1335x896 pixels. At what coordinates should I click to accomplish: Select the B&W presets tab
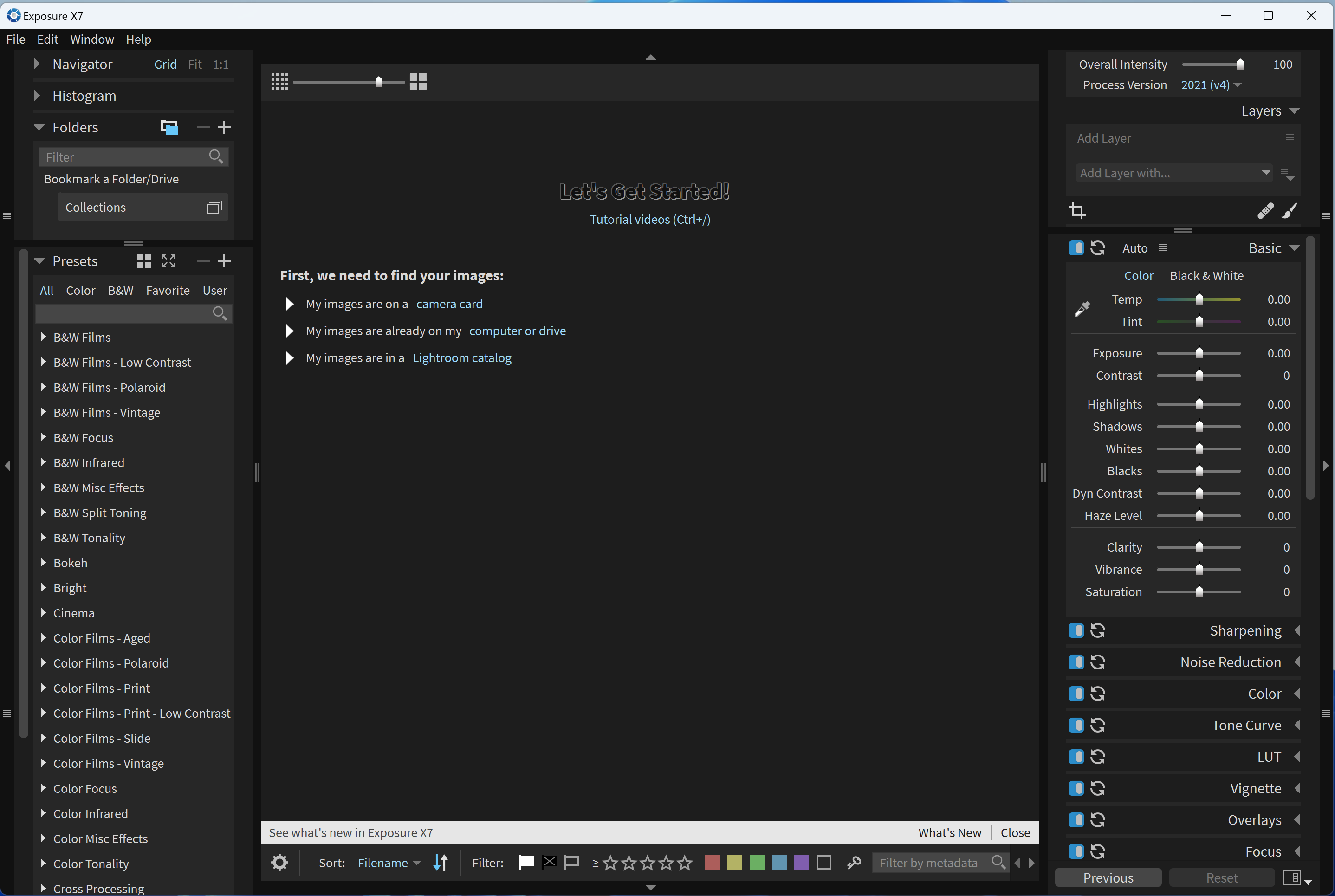click(121, 291)
